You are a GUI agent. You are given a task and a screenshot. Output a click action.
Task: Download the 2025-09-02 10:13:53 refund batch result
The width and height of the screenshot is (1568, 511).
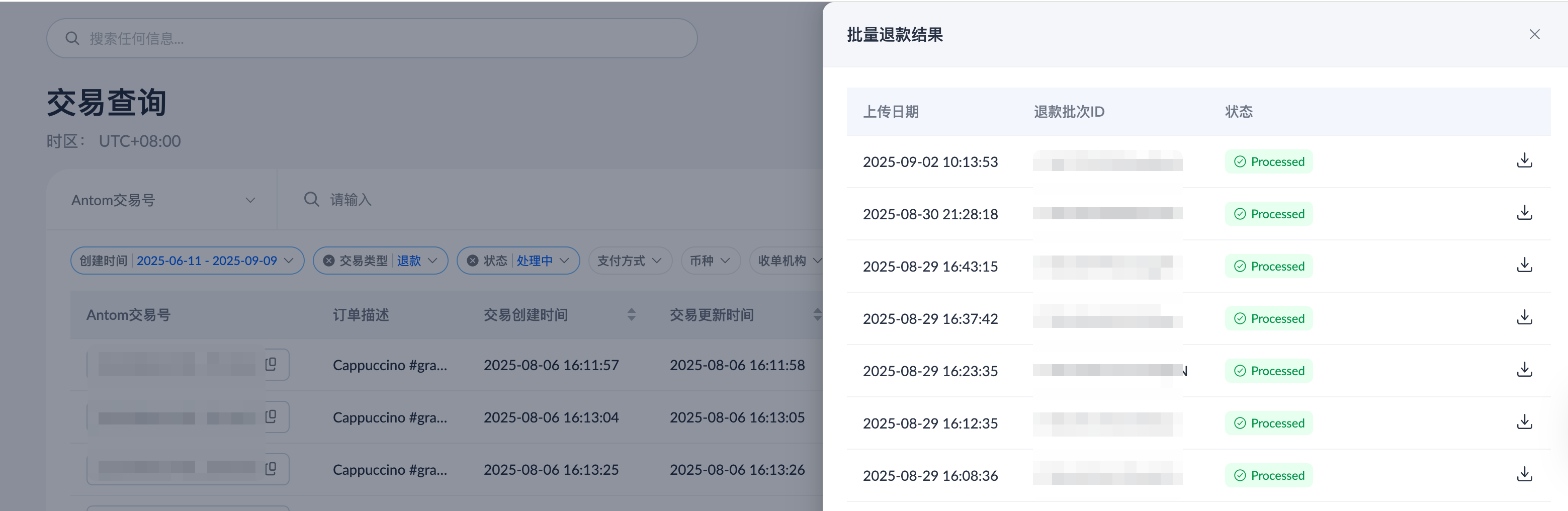tap(1524, 161)
